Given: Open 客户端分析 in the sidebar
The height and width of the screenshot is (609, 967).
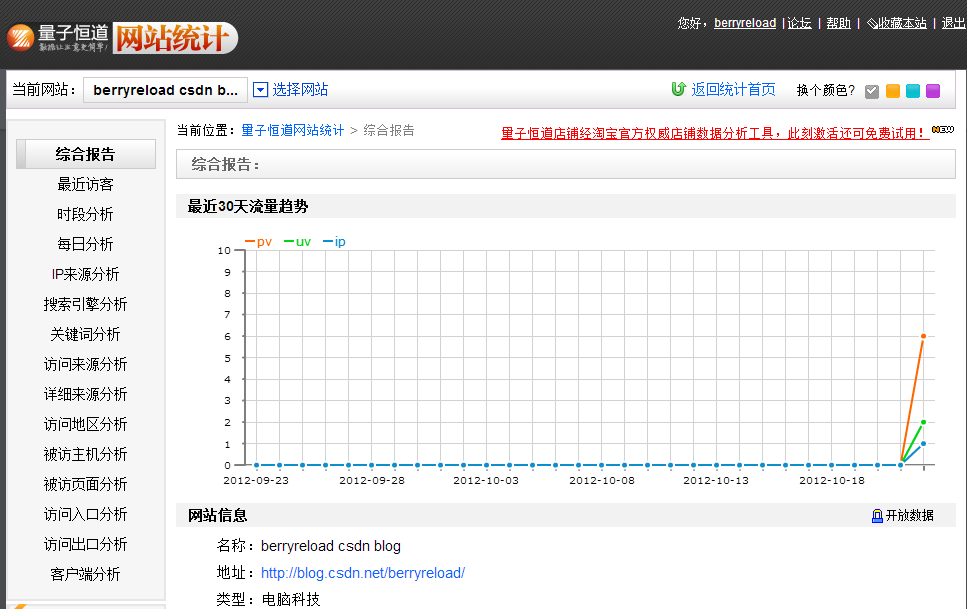Looking at the screenshot, I should pos(86,574).
